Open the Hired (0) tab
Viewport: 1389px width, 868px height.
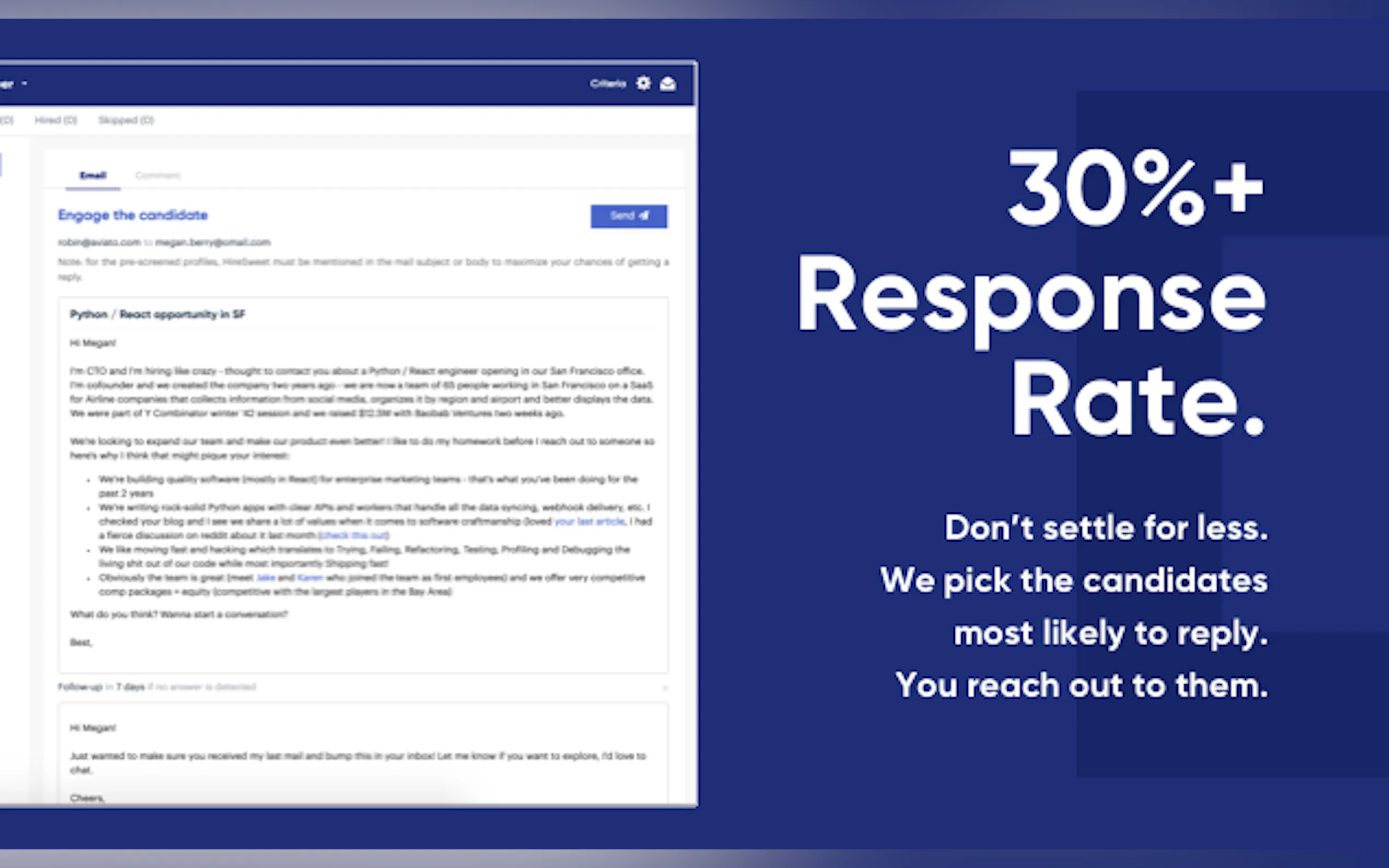[x=56, y=120]
